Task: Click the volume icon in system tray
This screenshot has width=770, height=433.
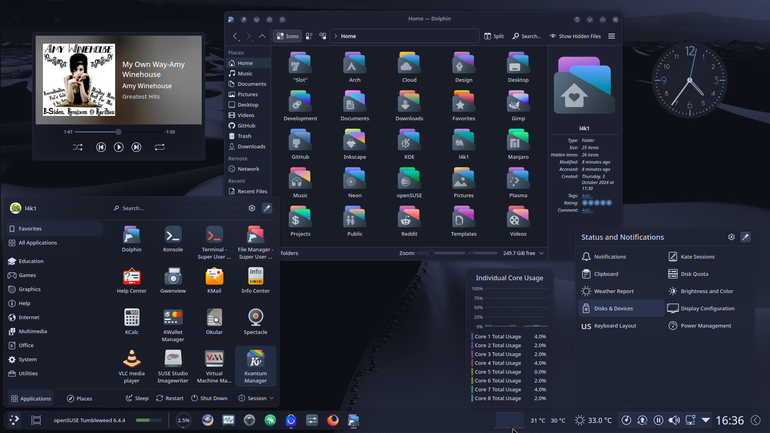Action: click(674, 420)
